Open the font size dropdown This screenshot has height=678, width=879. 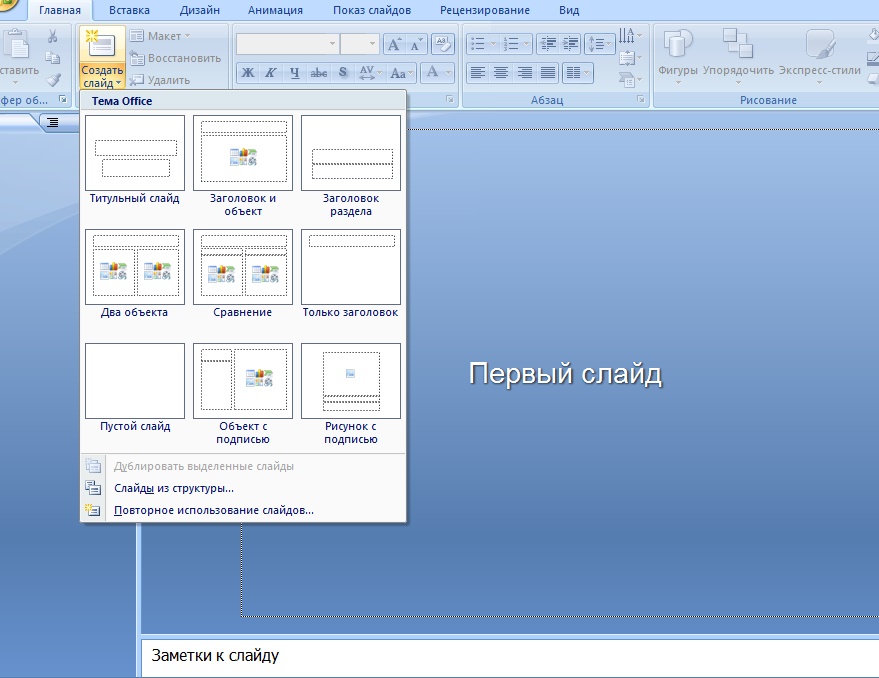tap(372, 44)
